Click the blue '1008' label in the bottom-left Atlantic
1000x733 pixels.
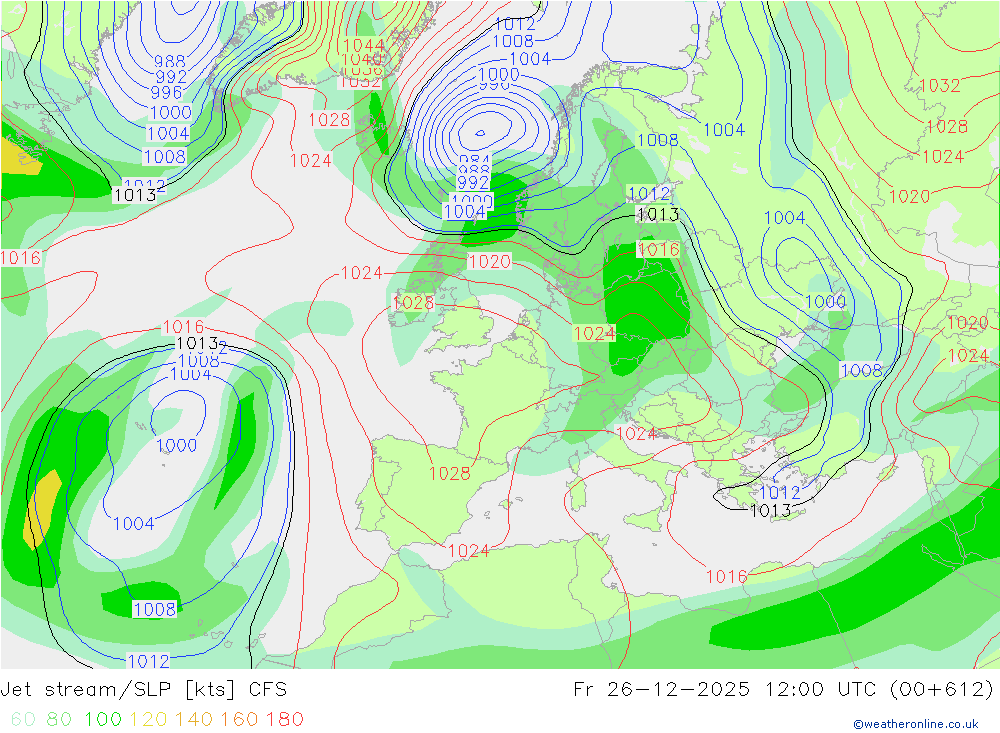point(154,609)
